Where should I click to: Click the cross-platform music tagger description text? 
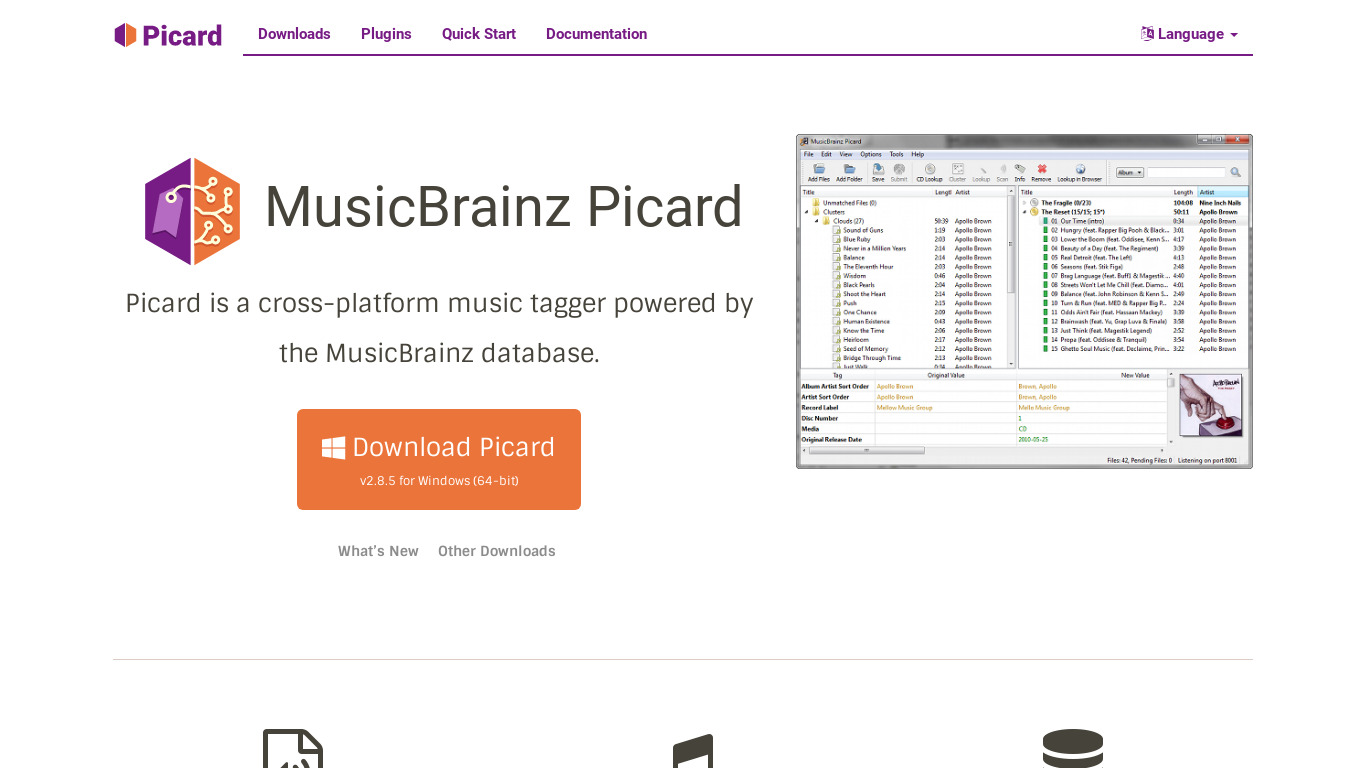click(439, 328)
